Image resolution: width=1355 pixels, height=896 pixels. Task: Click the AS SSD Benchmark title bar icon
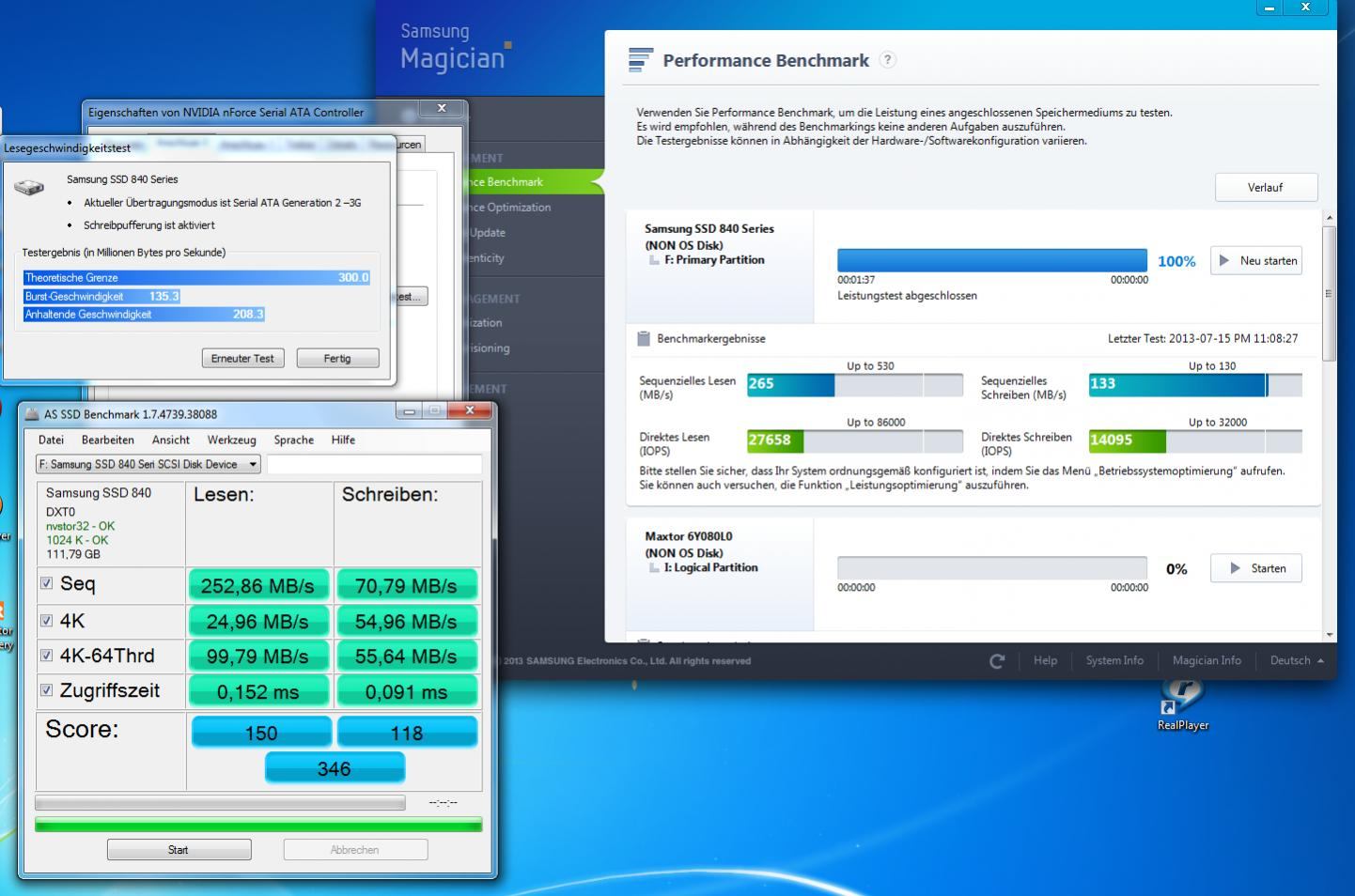click(32, 414)
